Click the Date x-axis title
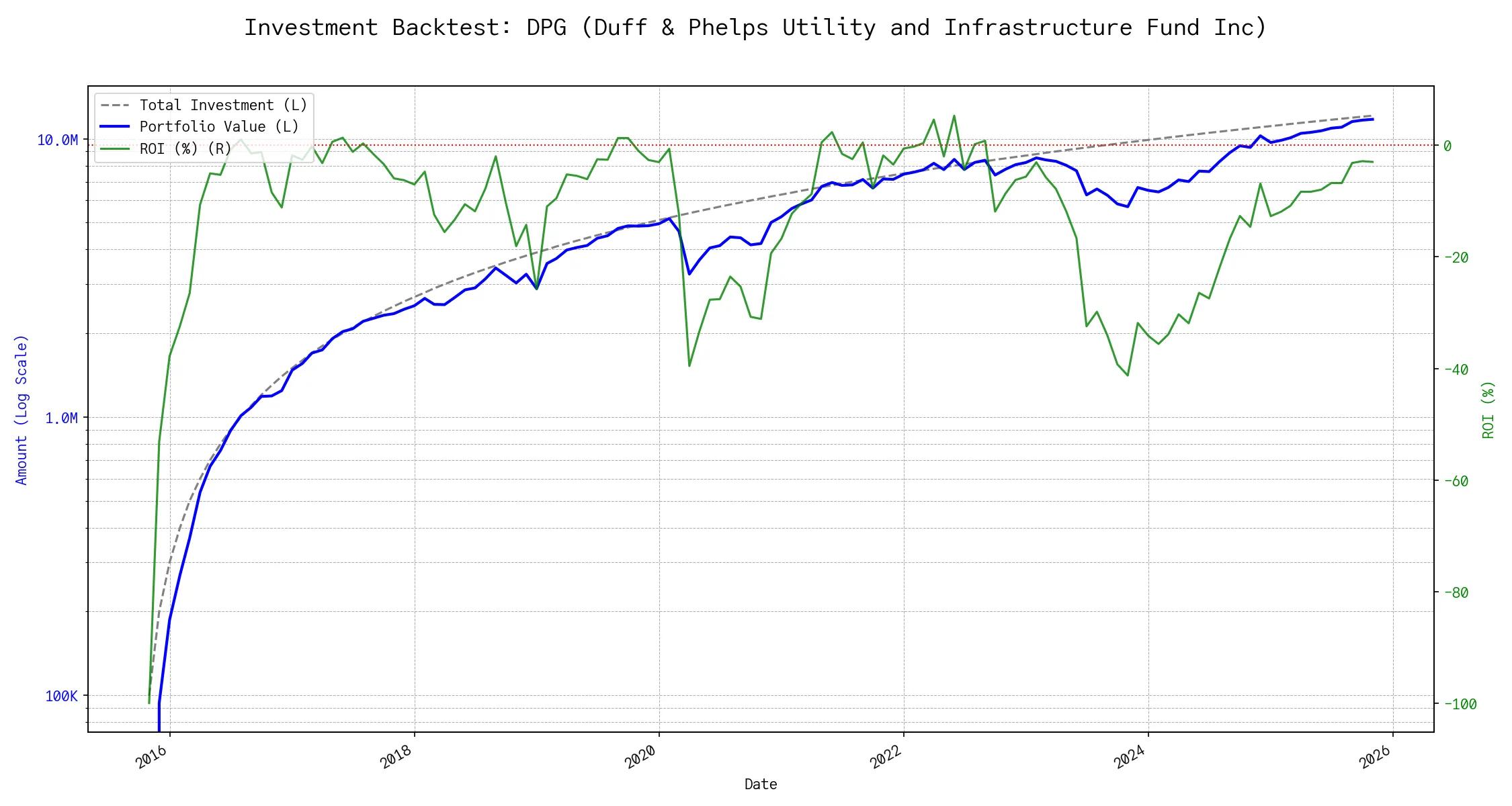Screen dimensions: 1512x806 [761, 785]
